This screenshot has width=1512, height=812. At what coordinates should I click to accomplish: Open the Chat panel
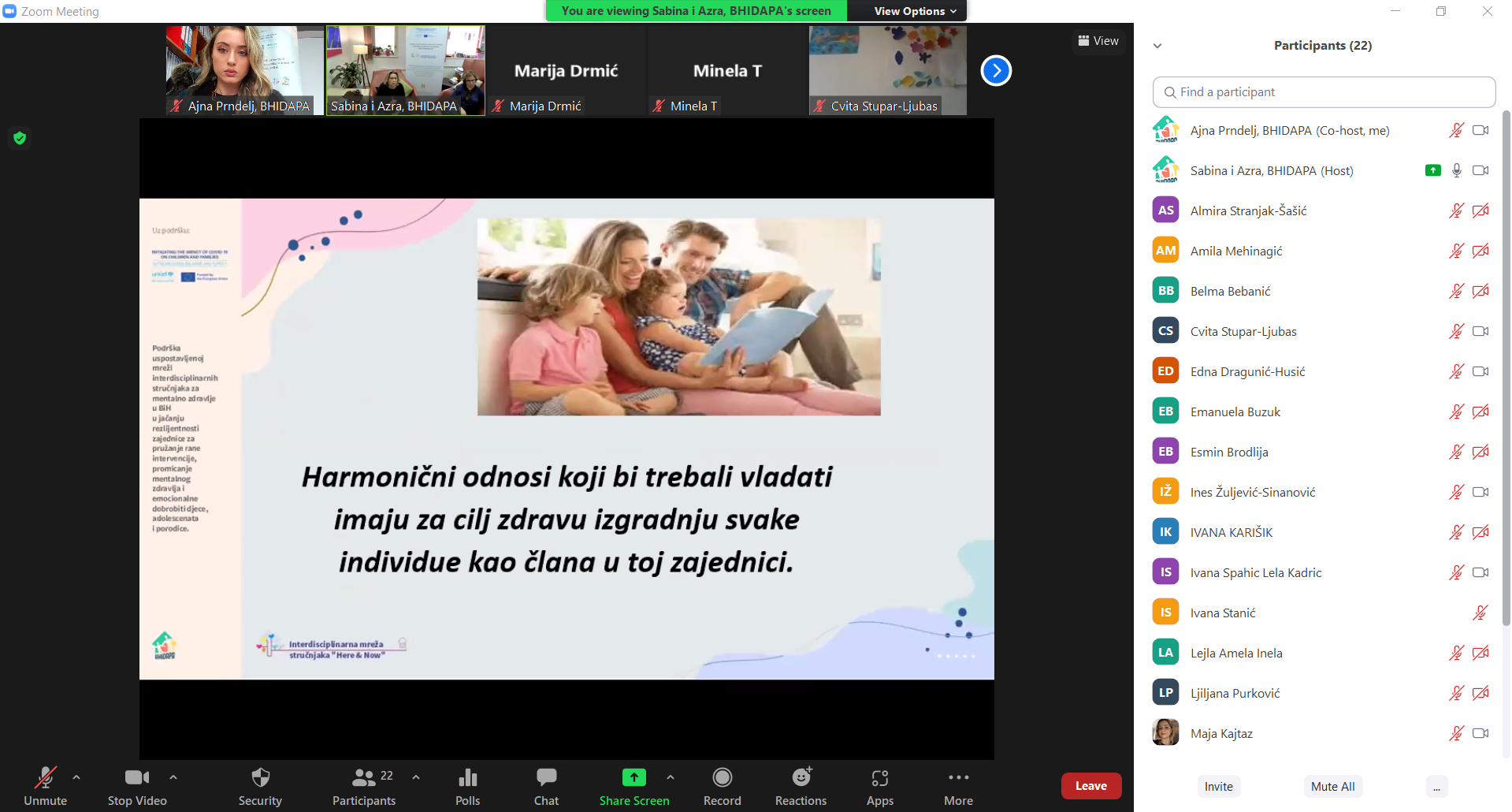546,778
